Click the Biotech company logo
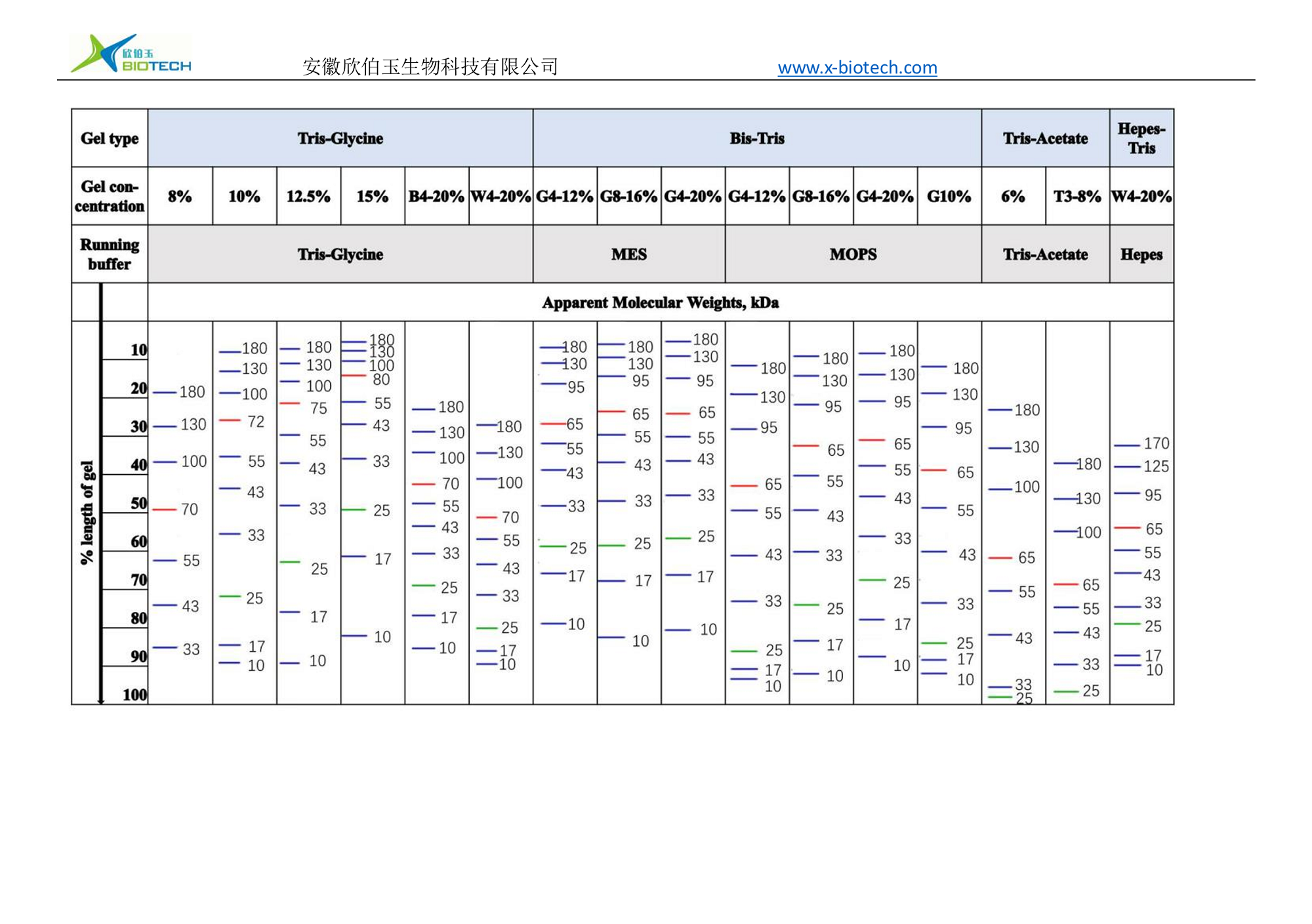This screenshot has height=924, width=1312. (x=131, y=53)
